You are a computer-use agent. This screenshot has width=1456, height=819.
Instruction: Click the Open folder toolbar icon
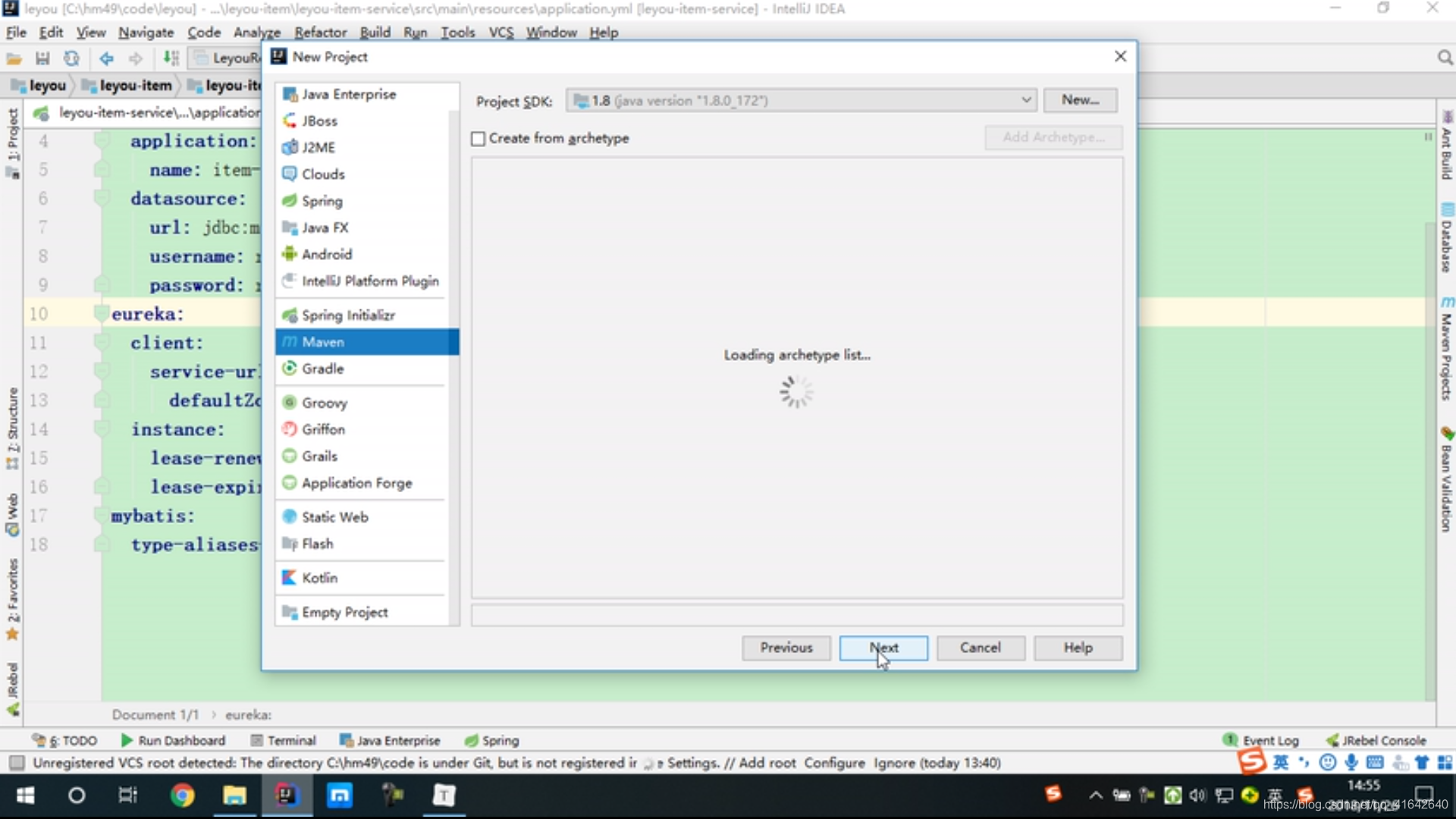[x=14, y=58]
